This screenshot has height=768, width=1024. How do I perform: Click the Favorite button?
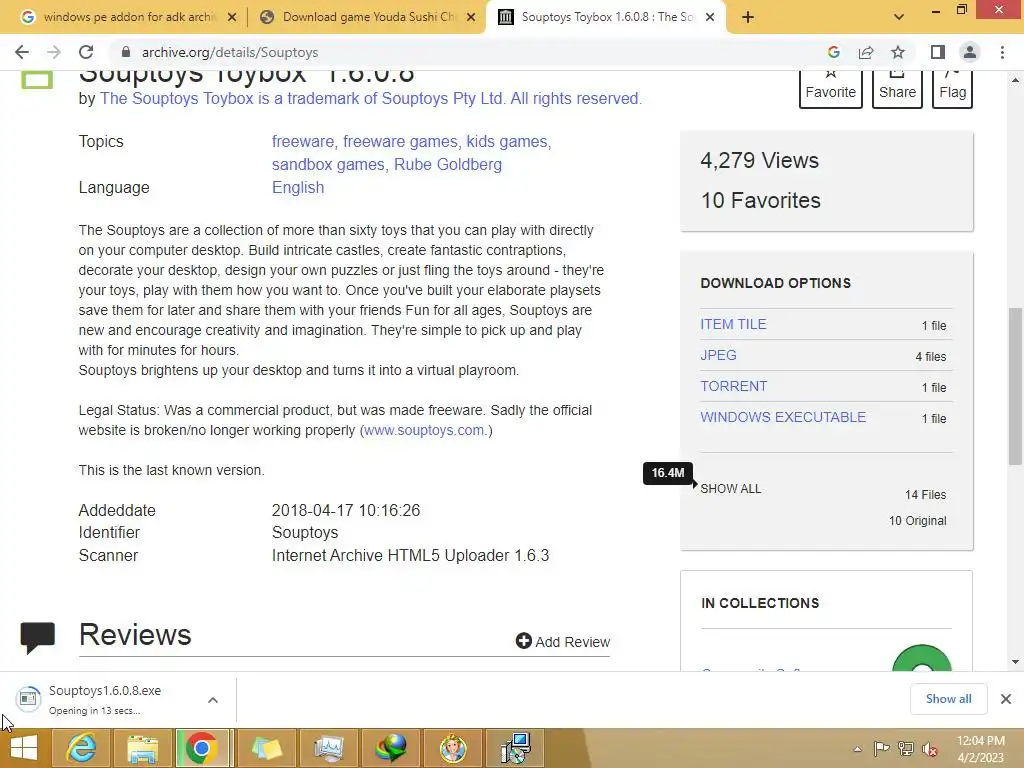831,88
